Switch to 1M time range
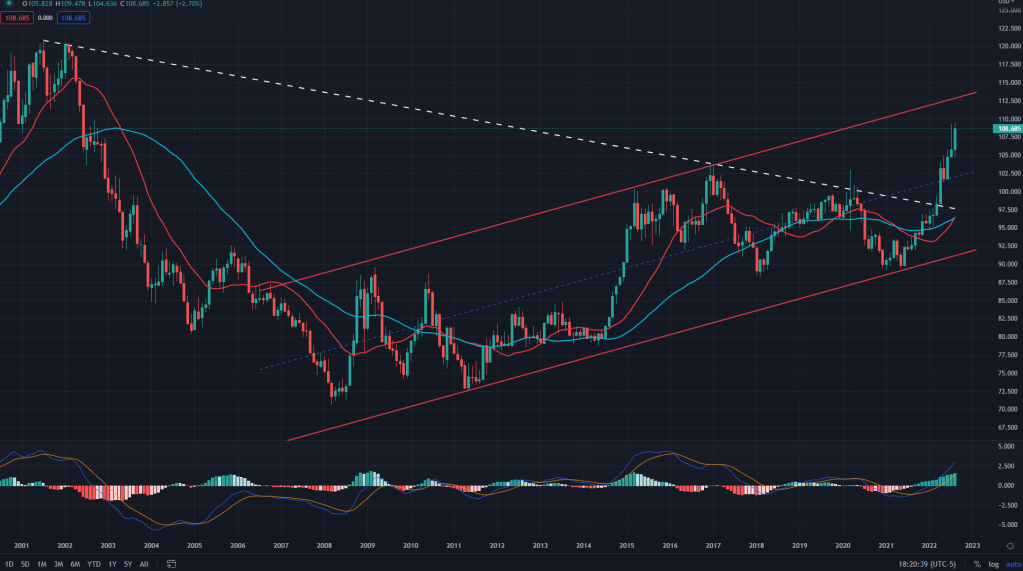 (x=42, y=564)
